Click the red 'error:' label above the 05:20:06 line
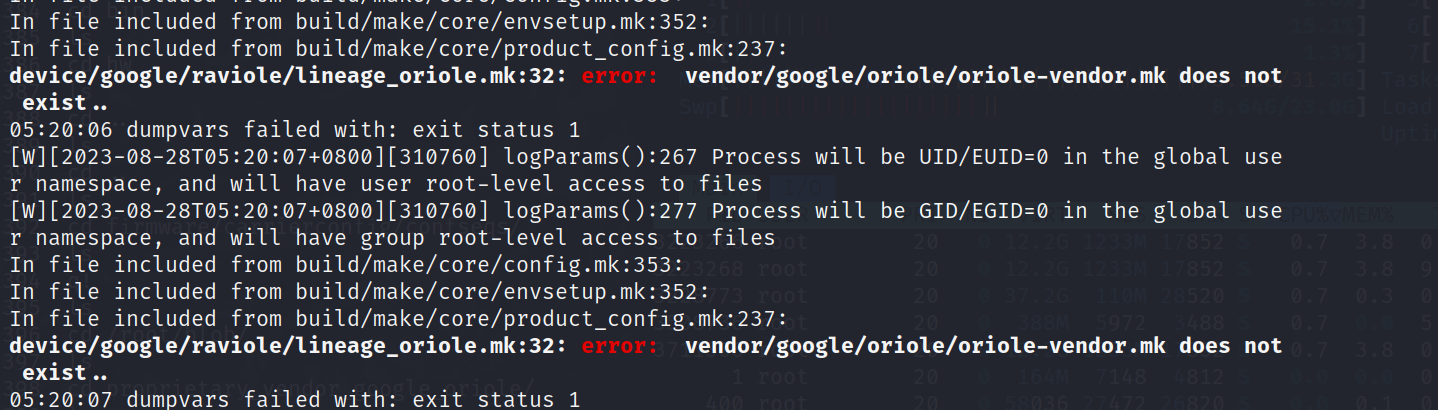The width and height of the screenshot is (1438, 410). point(620,75)
